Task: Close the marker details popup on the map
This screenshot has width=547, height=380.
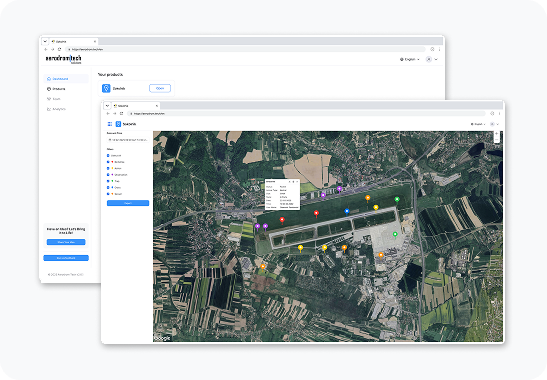Action: click(x=297, y=181)
